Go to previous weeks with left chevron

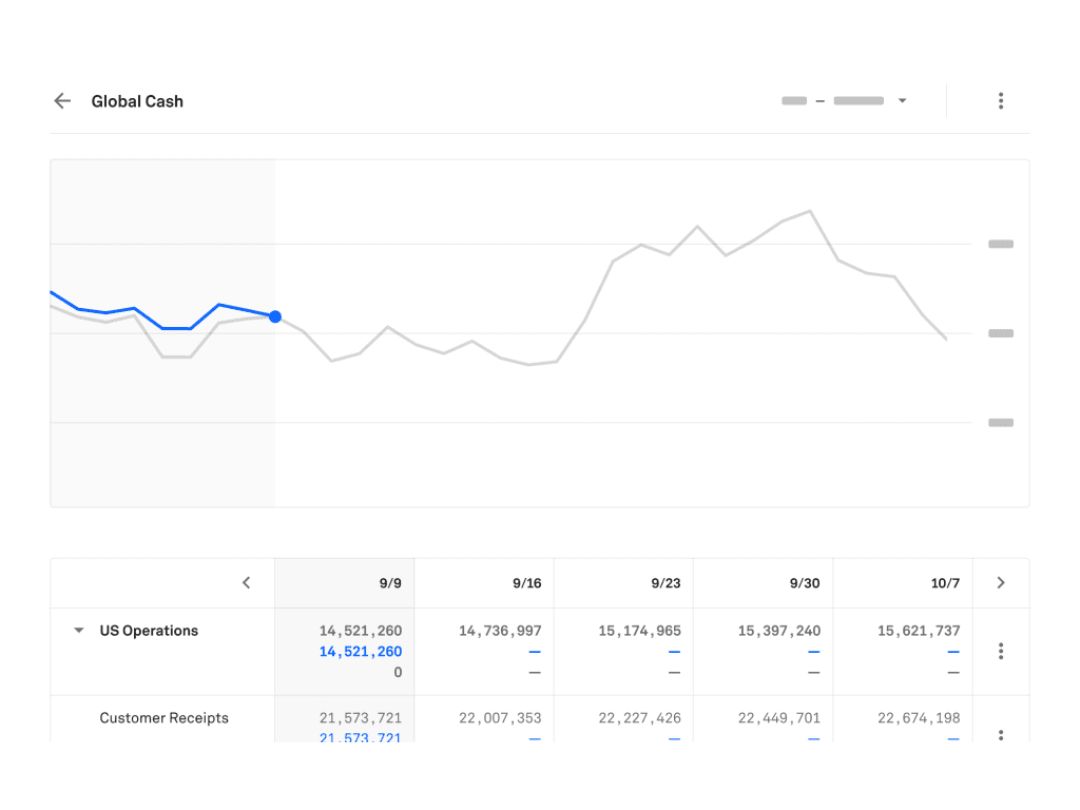tap(247, 583)
